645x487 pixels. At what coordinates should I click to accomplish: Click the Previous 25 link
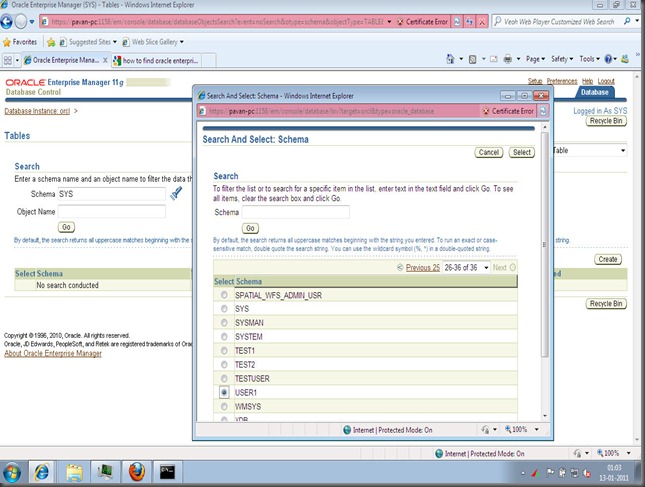422,268
